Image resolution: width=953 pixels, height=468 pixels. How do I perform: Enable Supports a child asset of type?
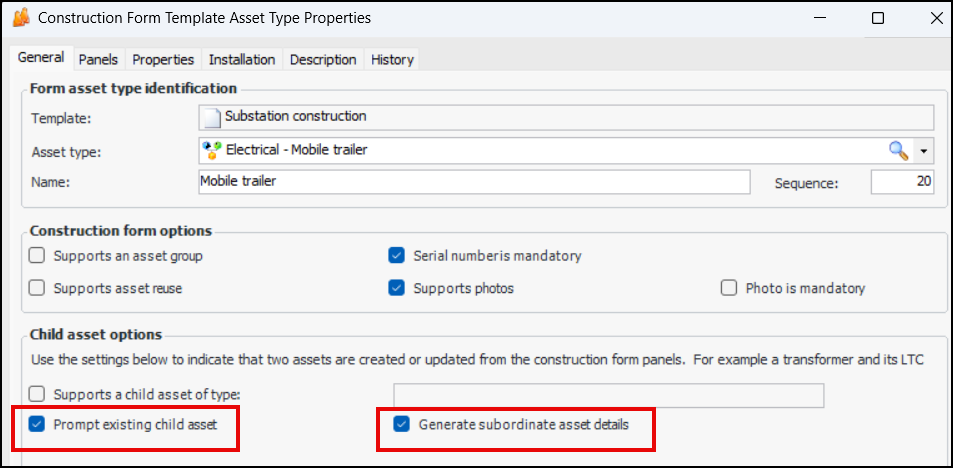point(37,394)
